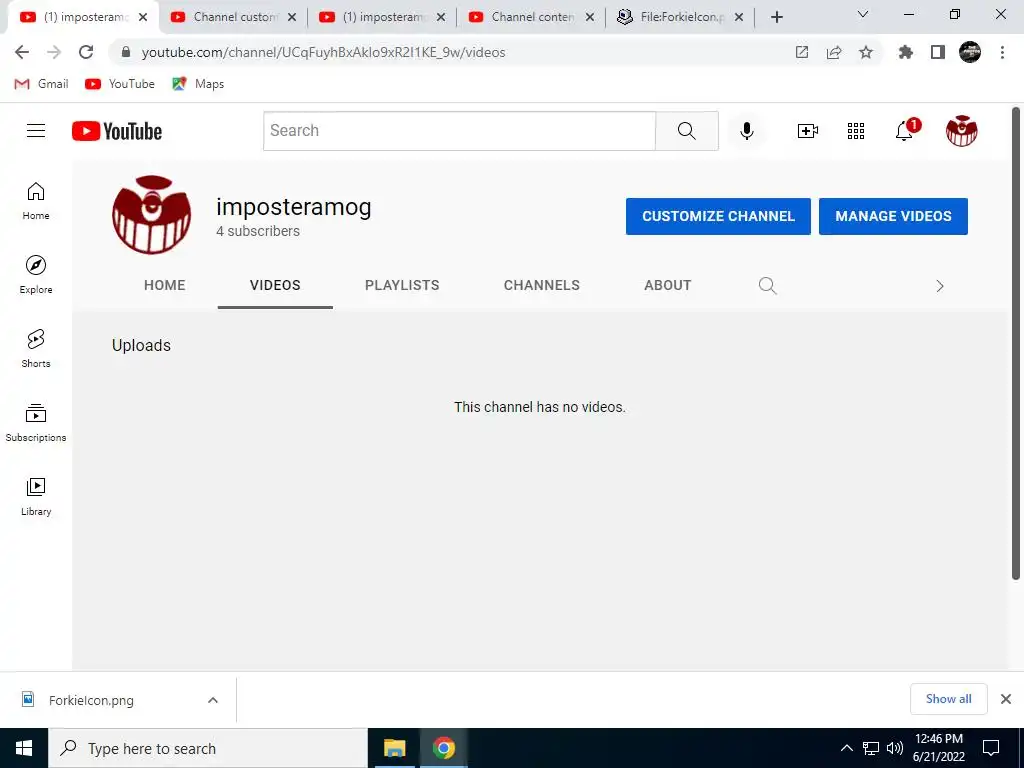Close the File:ForkieIcon browser tab
This screenshot has width=1024, height=768.
tap(739, 17)
